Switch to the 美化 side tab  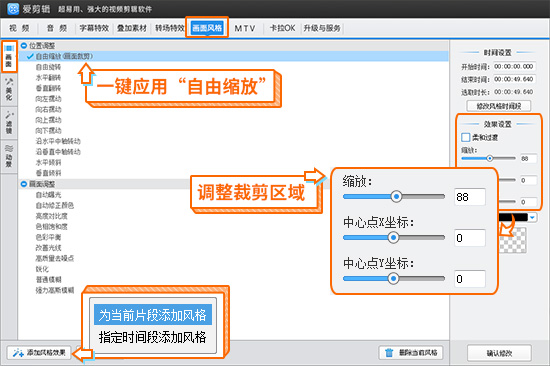pyautogui.click(x=9, y=89)
